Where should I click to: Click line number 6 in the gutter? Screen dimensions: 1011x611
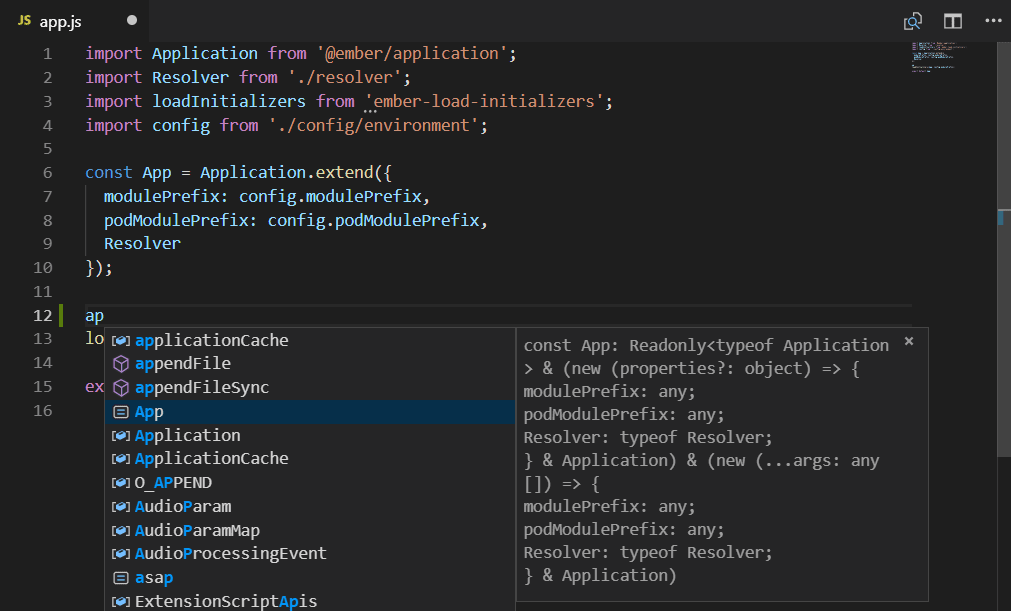coord(47,172)
